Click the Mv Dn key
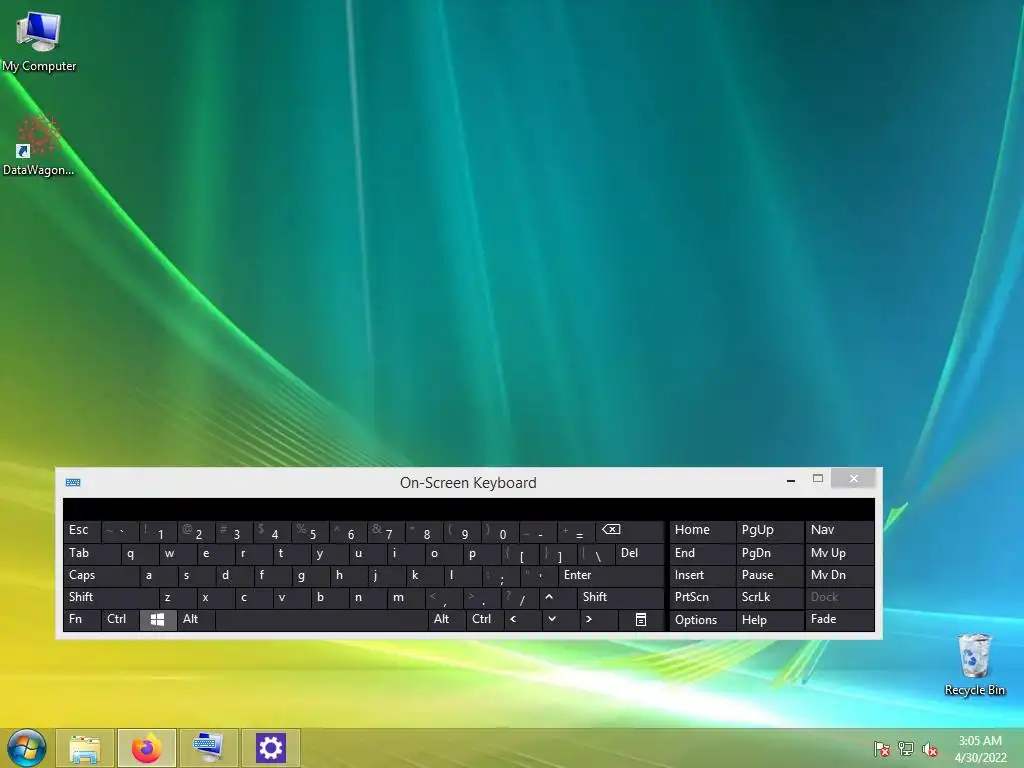This screenshot has width=1024, height=768. (x=840, y=575)
